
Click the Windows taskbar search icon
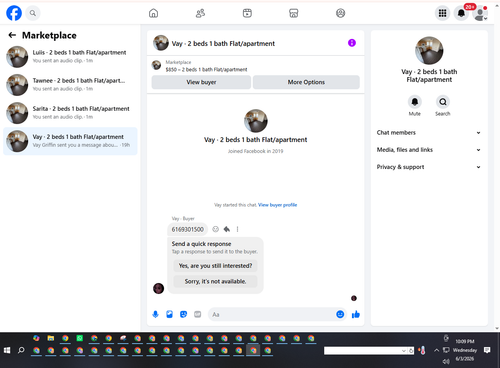click(21, 350)
